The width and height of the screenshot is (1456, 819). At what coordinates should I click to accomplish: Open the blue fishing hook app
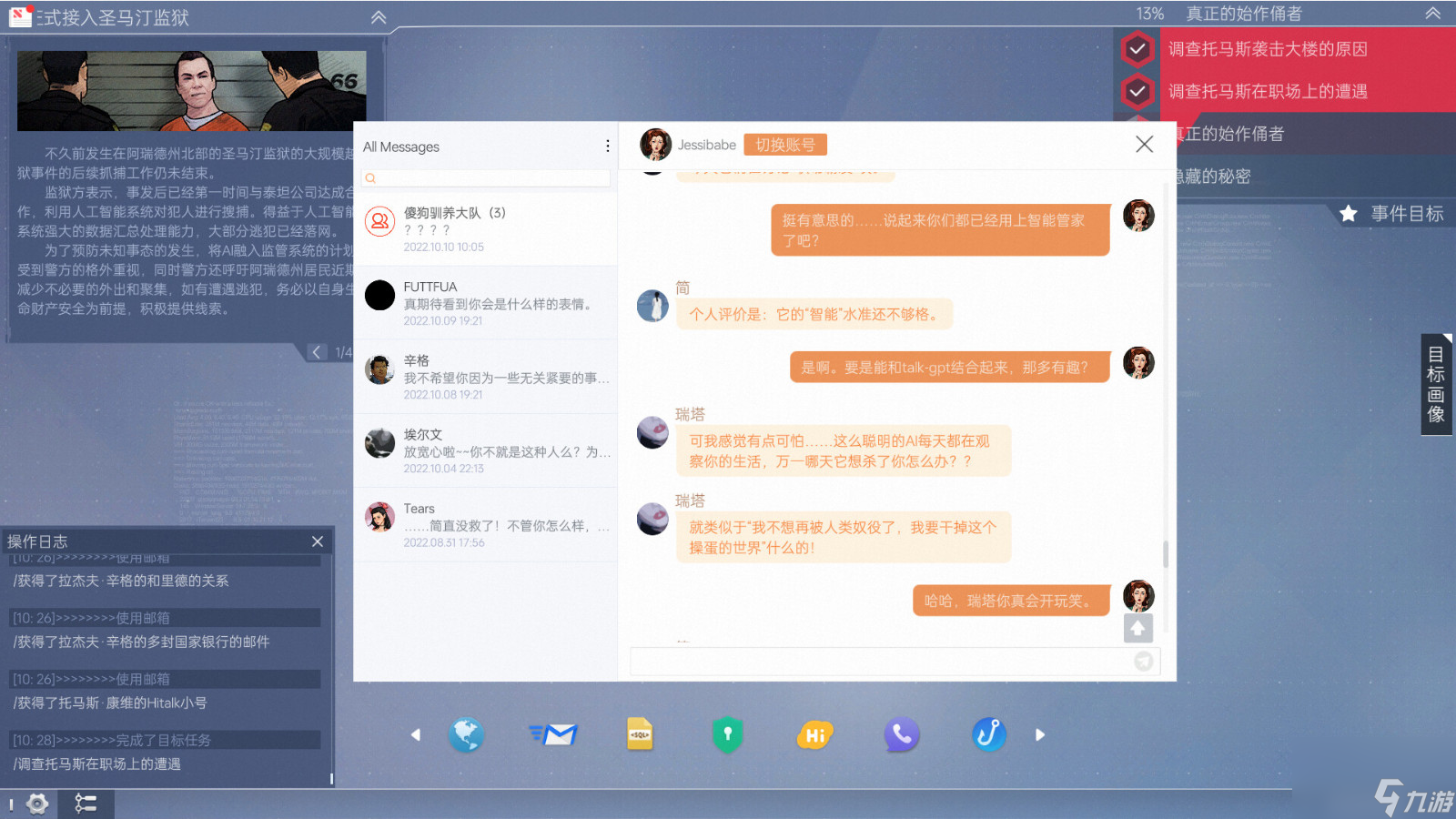click(x=989, y=734)
